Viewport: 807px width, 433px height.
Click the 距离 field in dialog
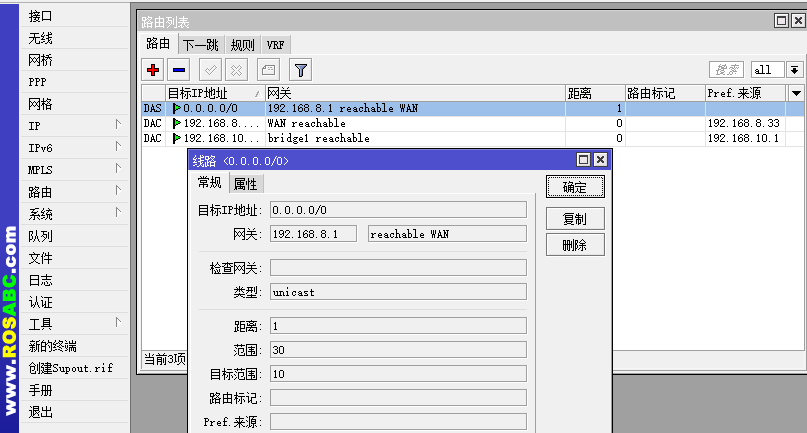tap(398, 326)
